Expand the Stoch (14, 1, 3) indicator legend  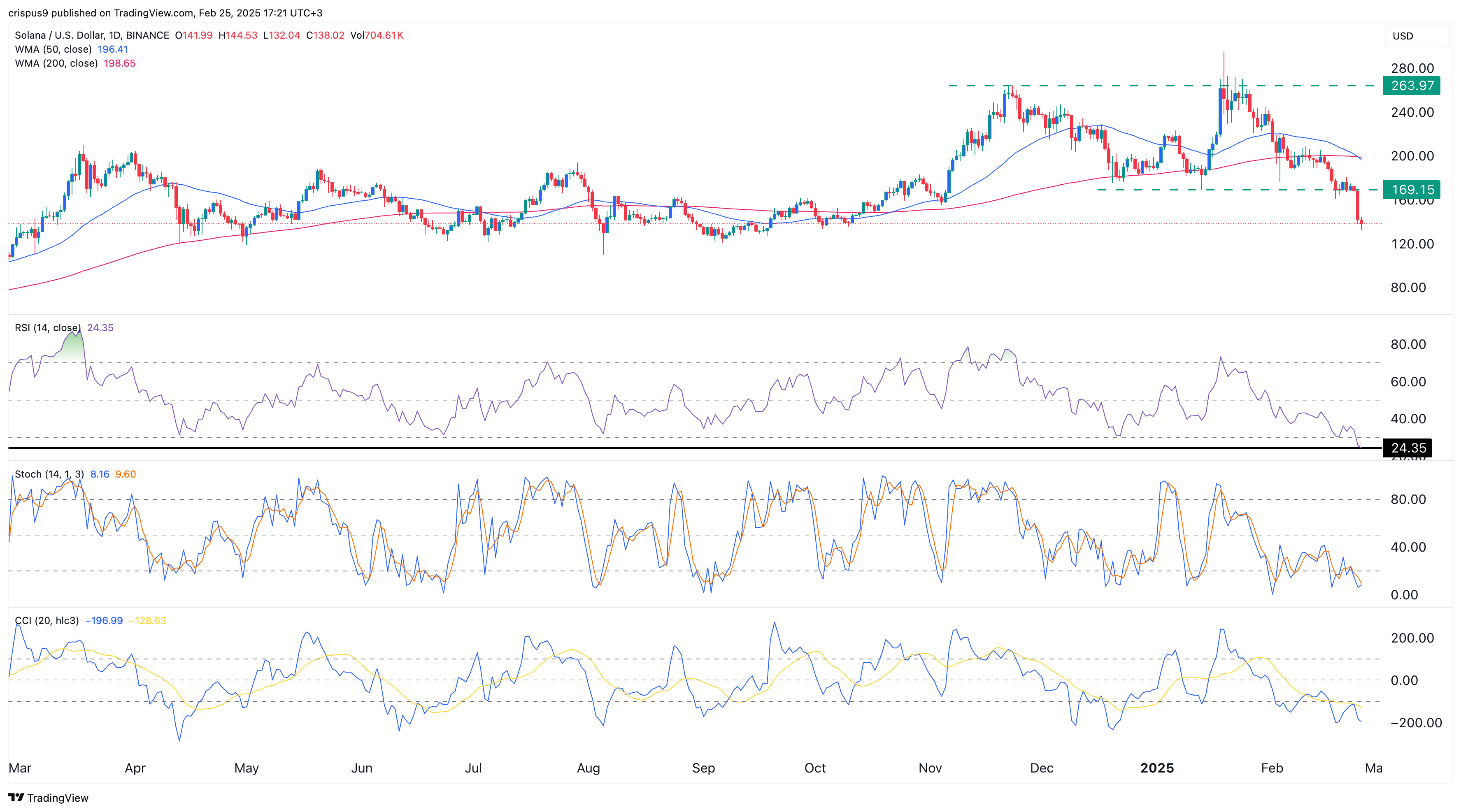[x=49, y=474]
